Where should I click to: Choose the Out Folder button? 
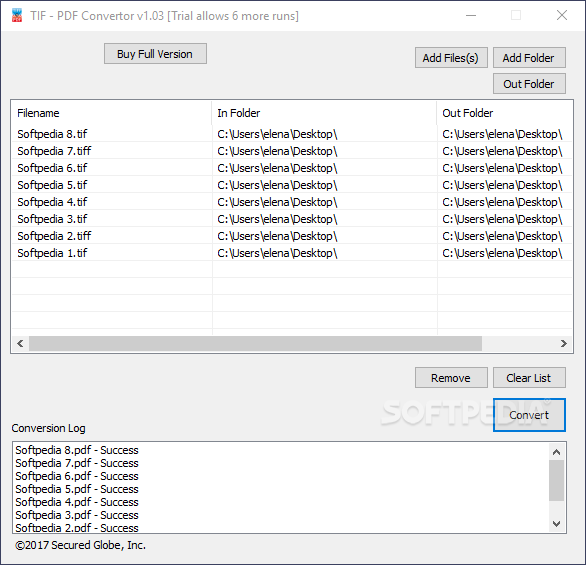[x=529, y=84]
